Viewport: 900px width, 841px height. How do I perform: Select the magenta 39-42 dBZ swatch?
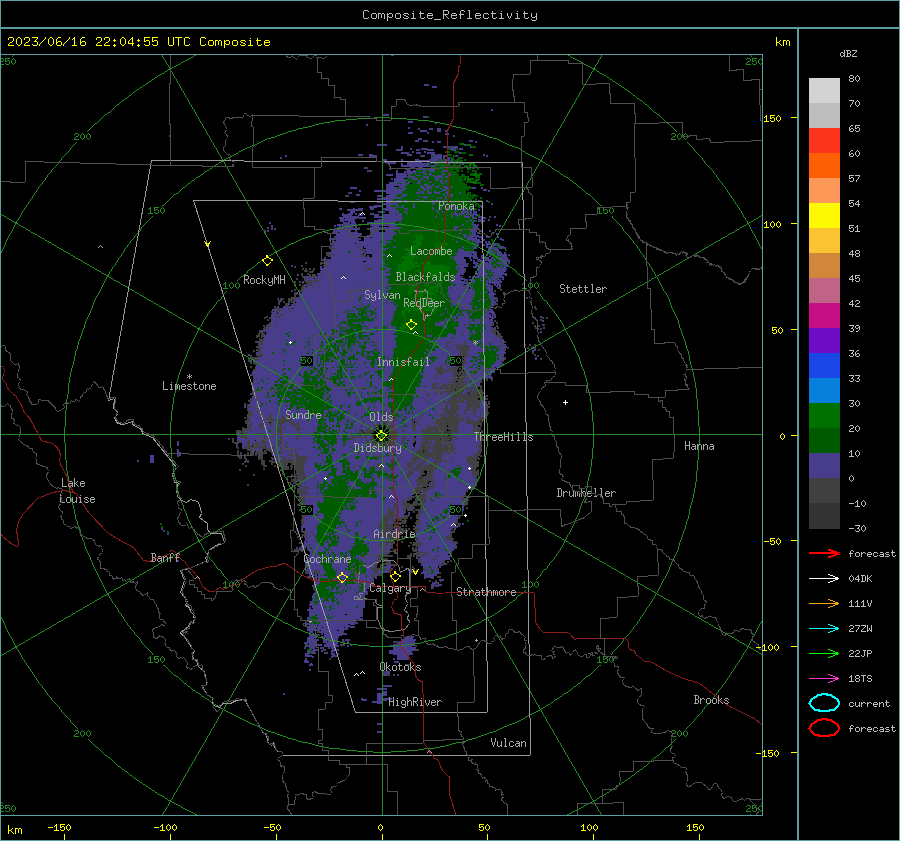(824, 316)
